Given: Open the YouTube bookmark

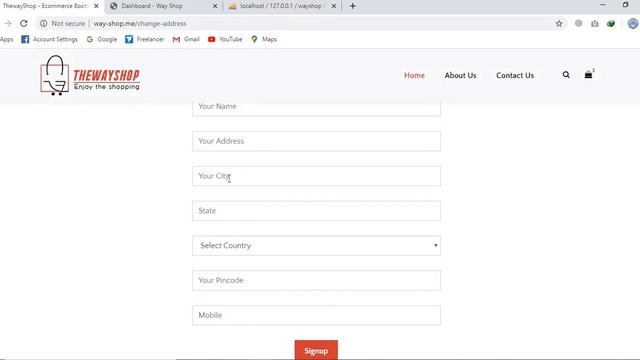Looking at the screenshot, I should click(225, 39).
